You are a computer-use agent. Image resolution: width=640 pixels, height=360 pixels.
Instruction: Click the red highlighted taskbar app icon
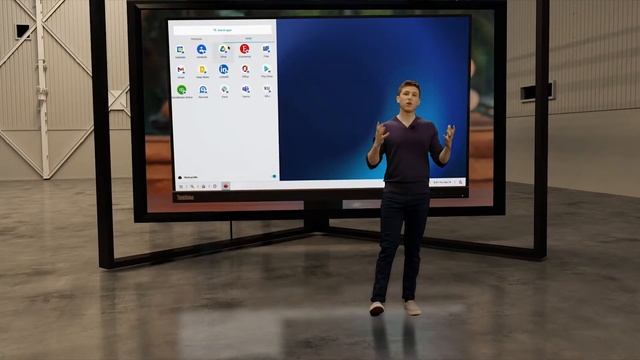click(225, 186)
